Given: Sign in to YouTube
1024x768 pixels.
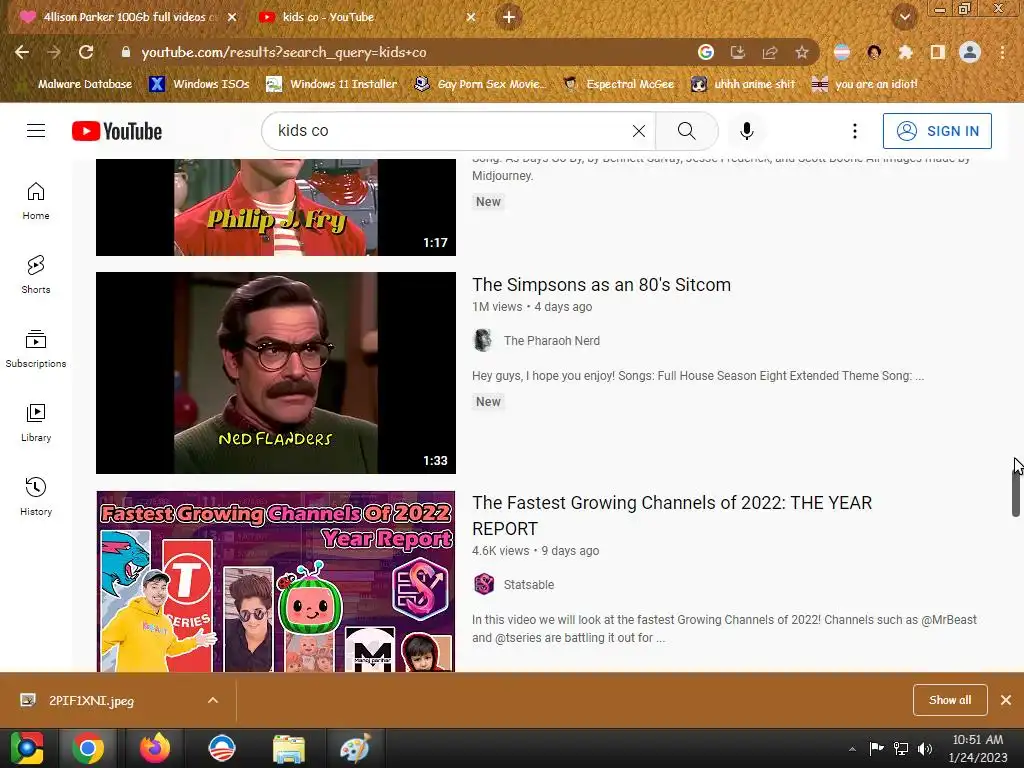Looking at the screenshot, I should pos(936,131).
